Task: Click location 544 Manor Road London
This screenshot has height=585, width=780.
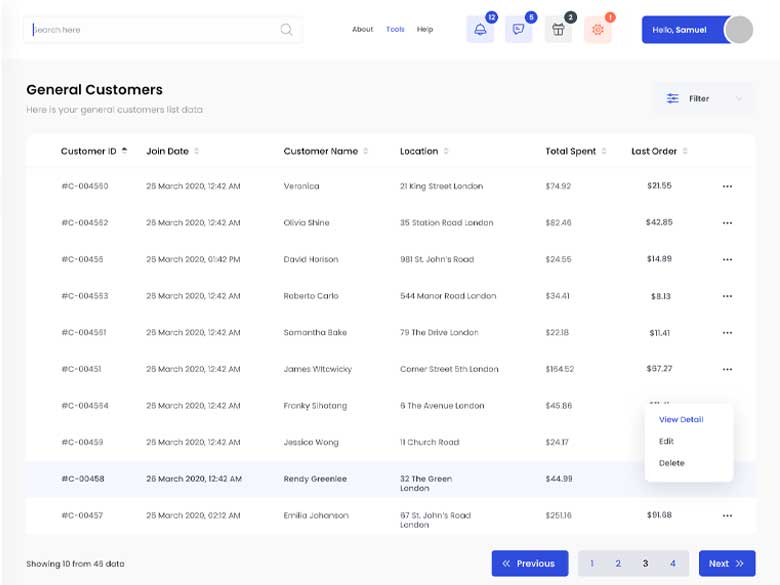Action: [x=448, y=296]
